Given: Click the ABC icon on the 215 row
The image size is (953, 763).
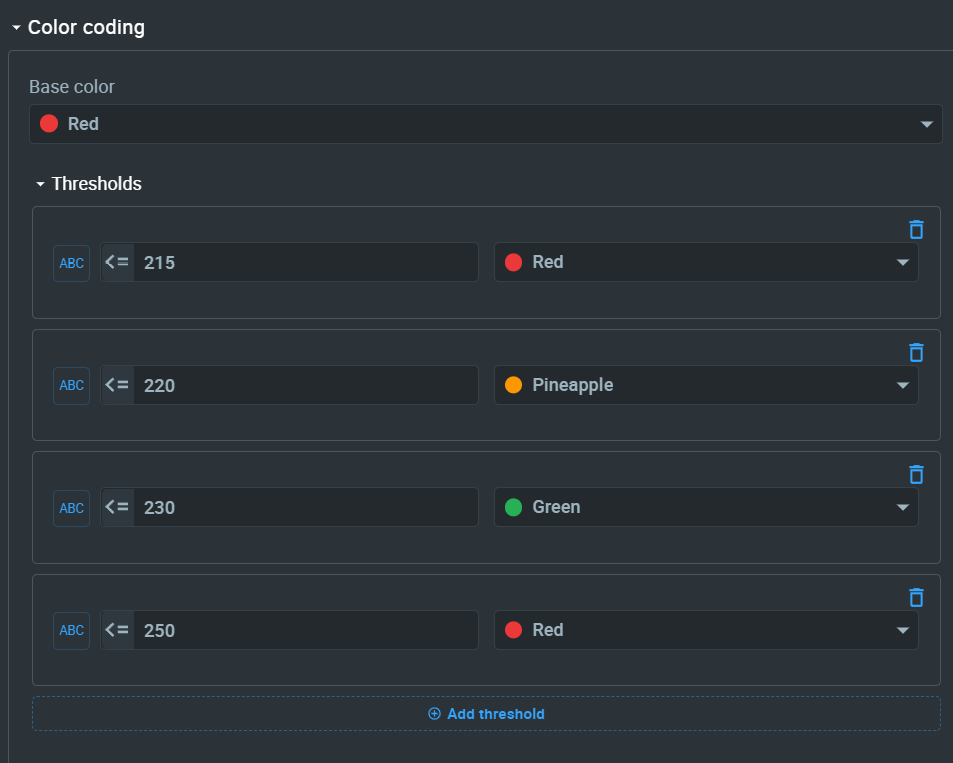Looking at the screenshot, I should pos(72,263).
